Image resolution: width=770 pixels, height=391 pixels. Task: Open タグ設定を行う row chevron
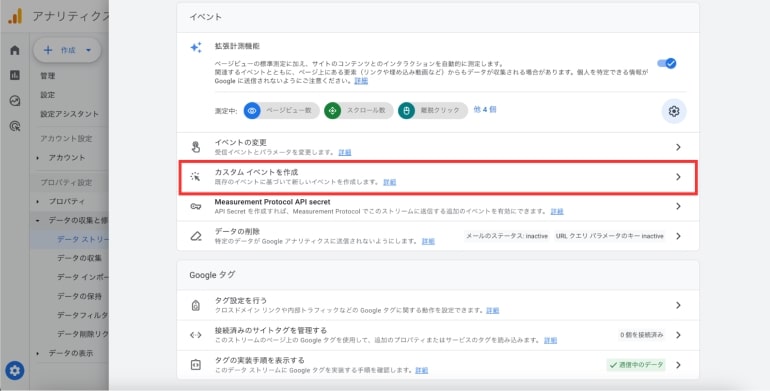(x=678, y=306)
